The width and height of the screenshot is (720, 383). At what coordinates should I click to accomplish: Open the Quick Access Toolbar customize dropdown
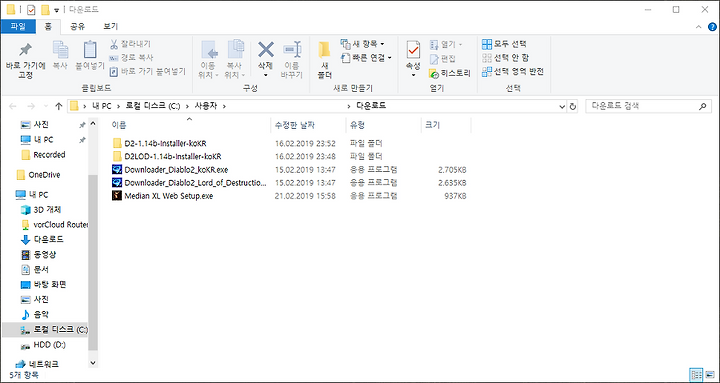click(x=56, y=10)
